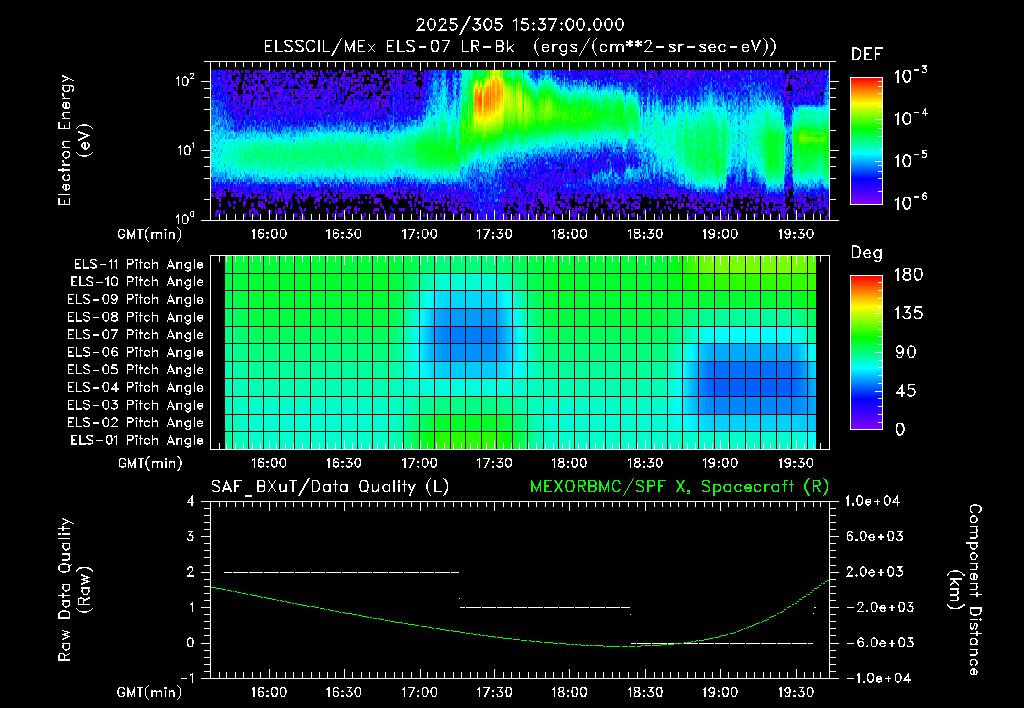Click the data quality line at level 2
Image resolution: width=1024 pixels, height=708 pixels.
(342, 572)
